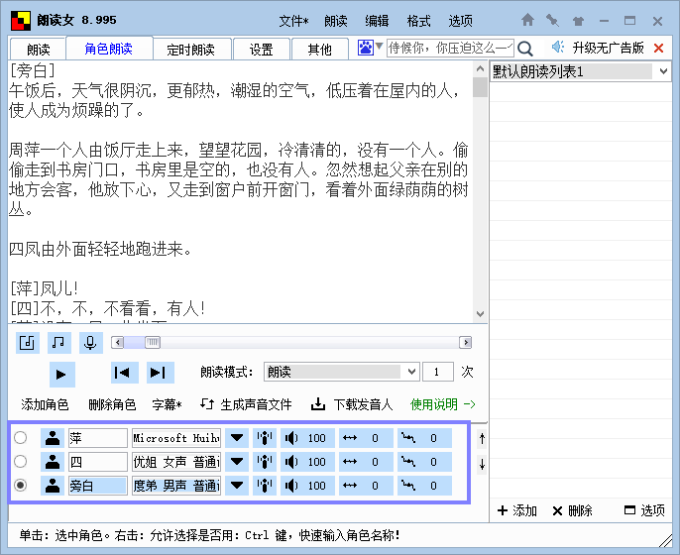Switch to the 其他 tab
The height and width of the screenshot is (555, 680).
click(320, 49)
